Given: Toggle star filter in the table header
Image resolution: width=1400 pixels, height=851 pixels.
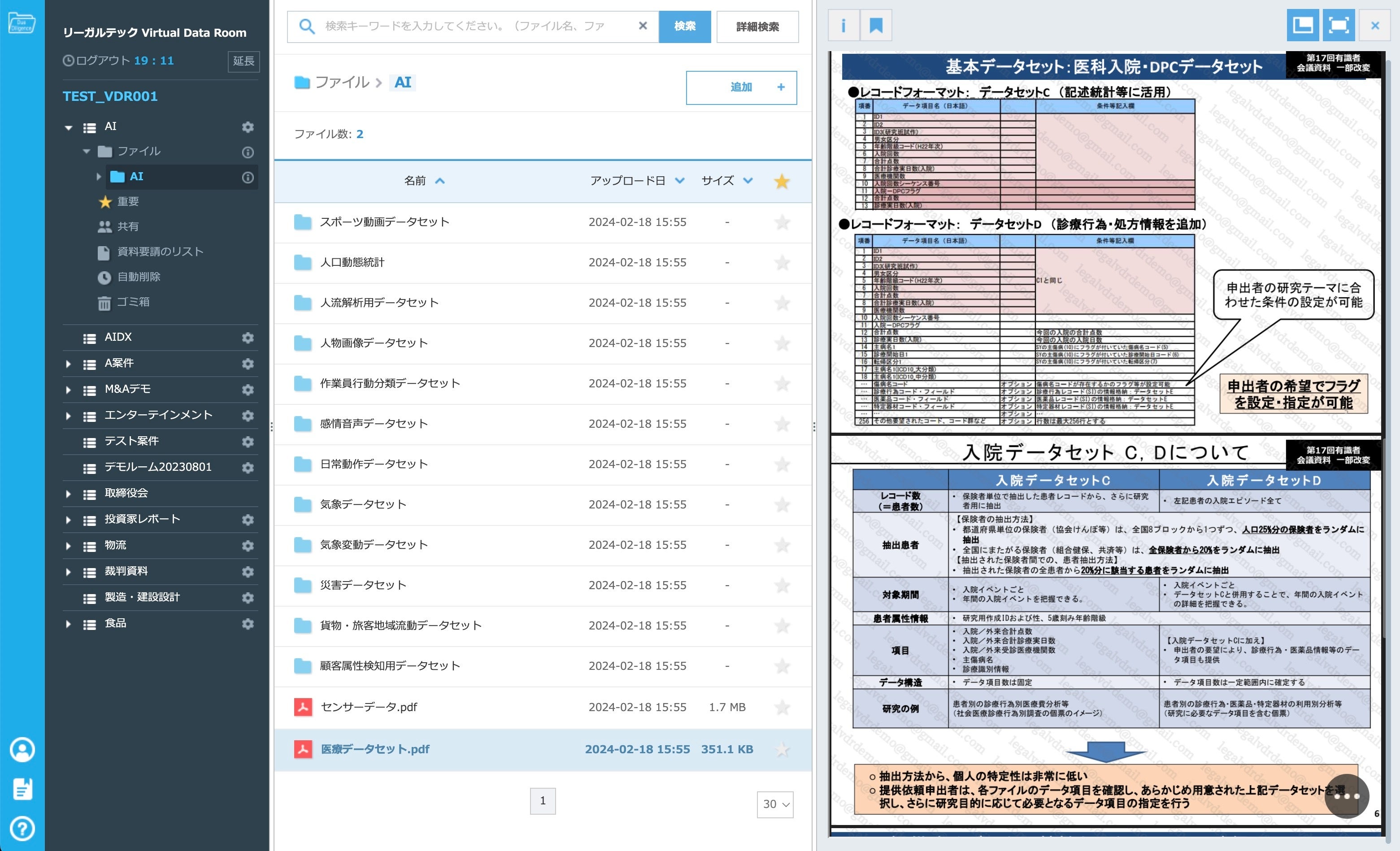Looking at the screenshot, I should pos(782,181).
